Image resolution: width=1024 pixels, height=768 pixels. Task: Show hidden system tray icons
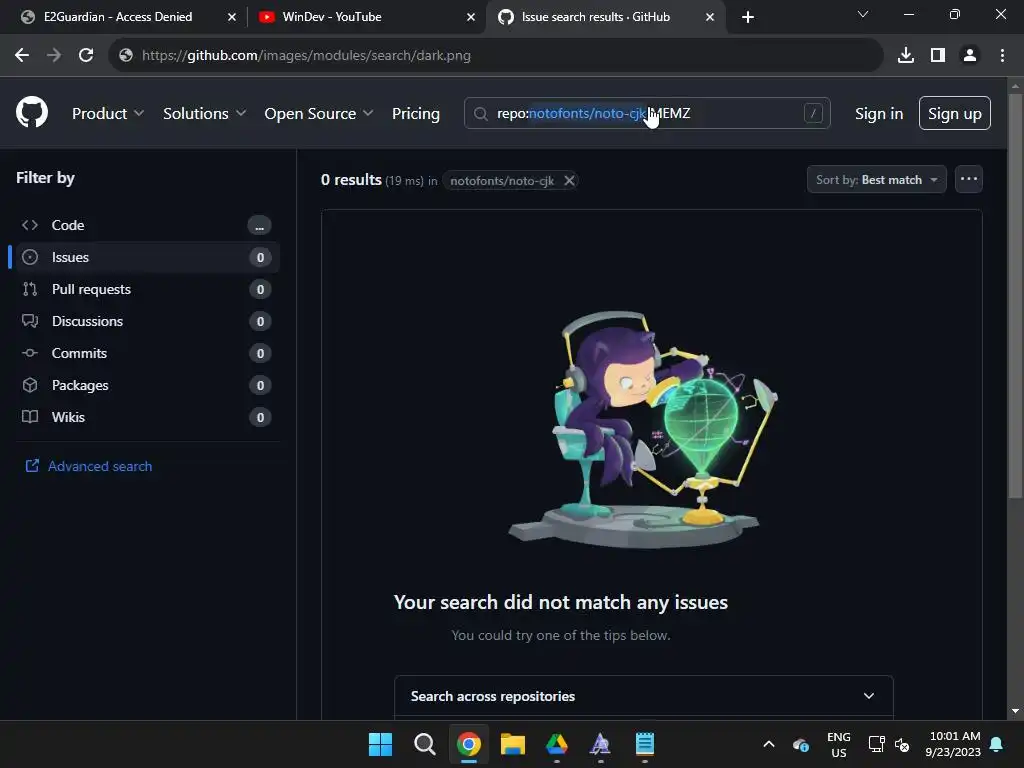click(769, 744)
